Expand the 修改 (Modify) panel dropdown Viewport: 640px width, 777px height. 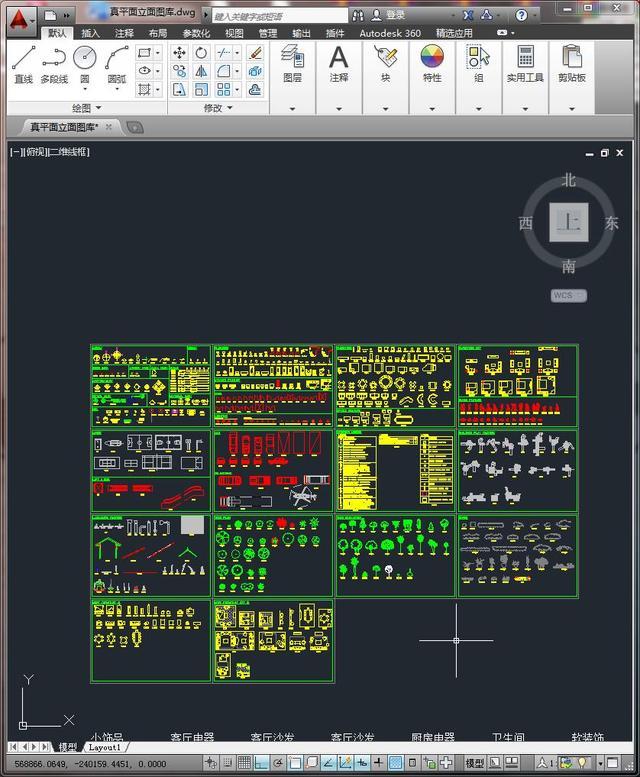coord(217,108)
